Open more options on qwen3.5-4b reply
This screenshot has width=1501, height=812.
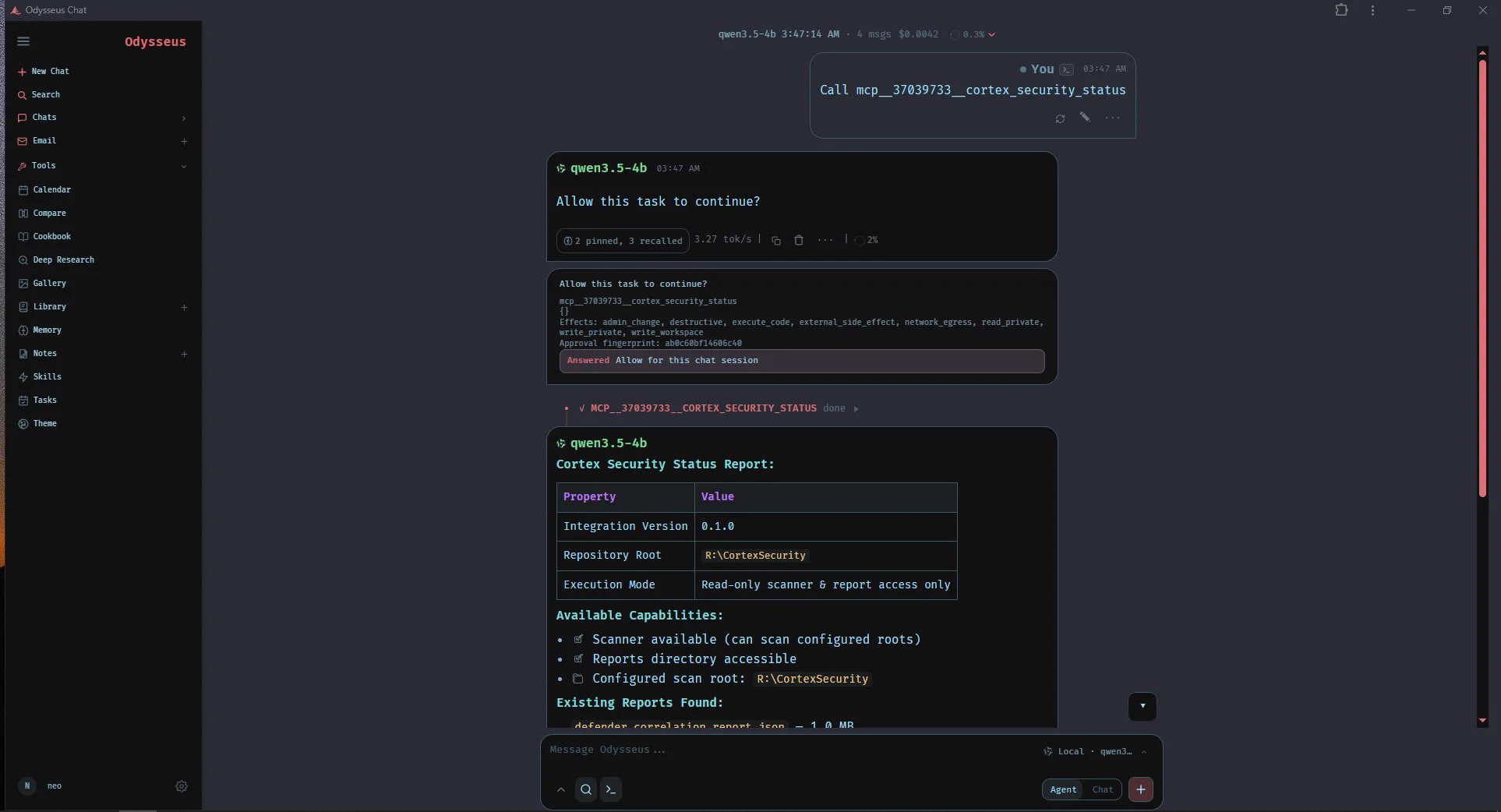tap(825, 240)
